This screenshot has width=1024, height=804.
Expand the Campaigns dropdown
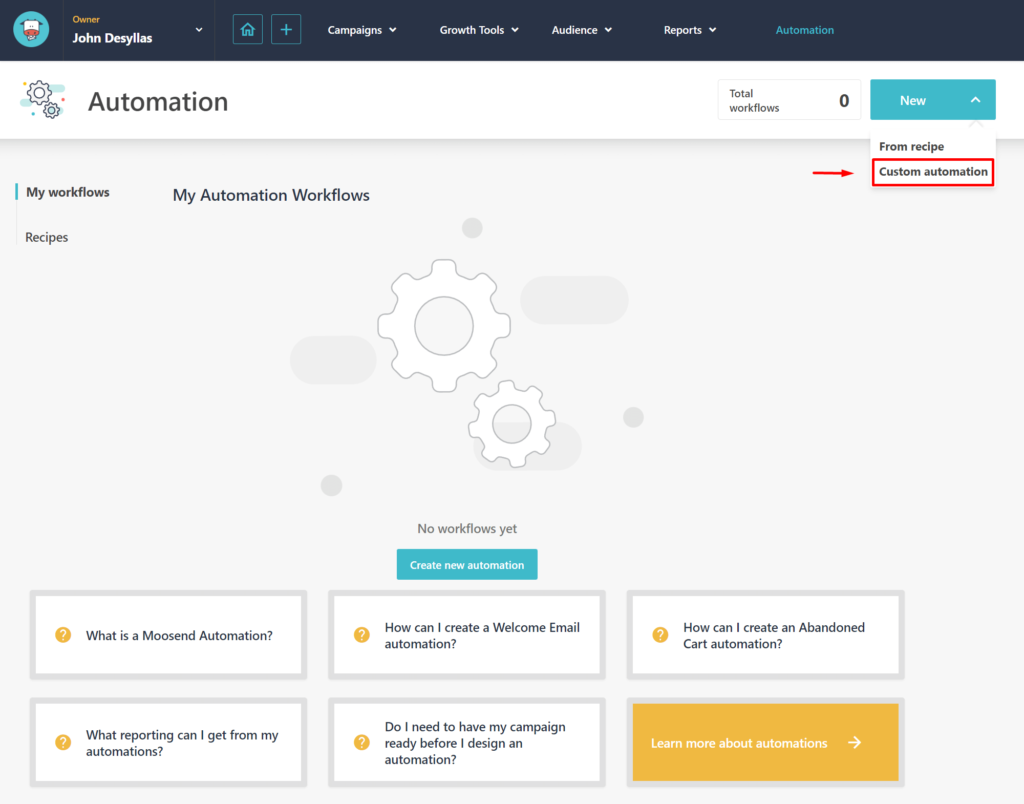point(361,29)
